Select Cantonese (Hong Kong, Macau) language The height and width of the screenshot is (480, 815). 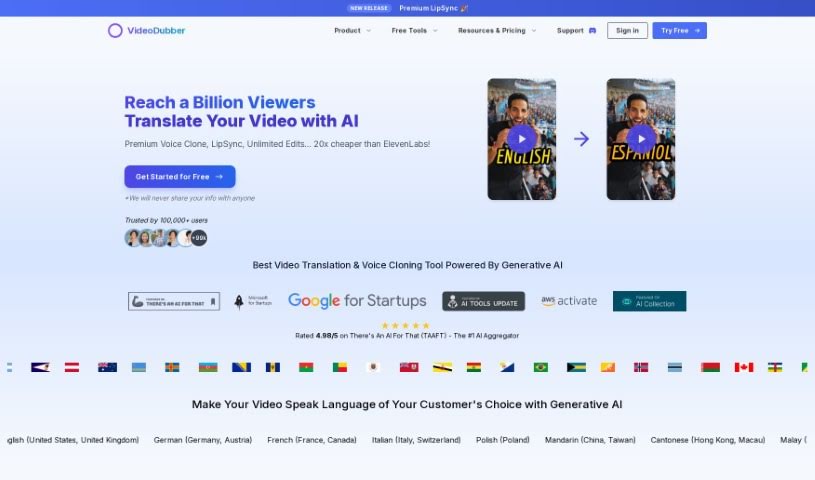pyautogui.click(x=708, y=440)
